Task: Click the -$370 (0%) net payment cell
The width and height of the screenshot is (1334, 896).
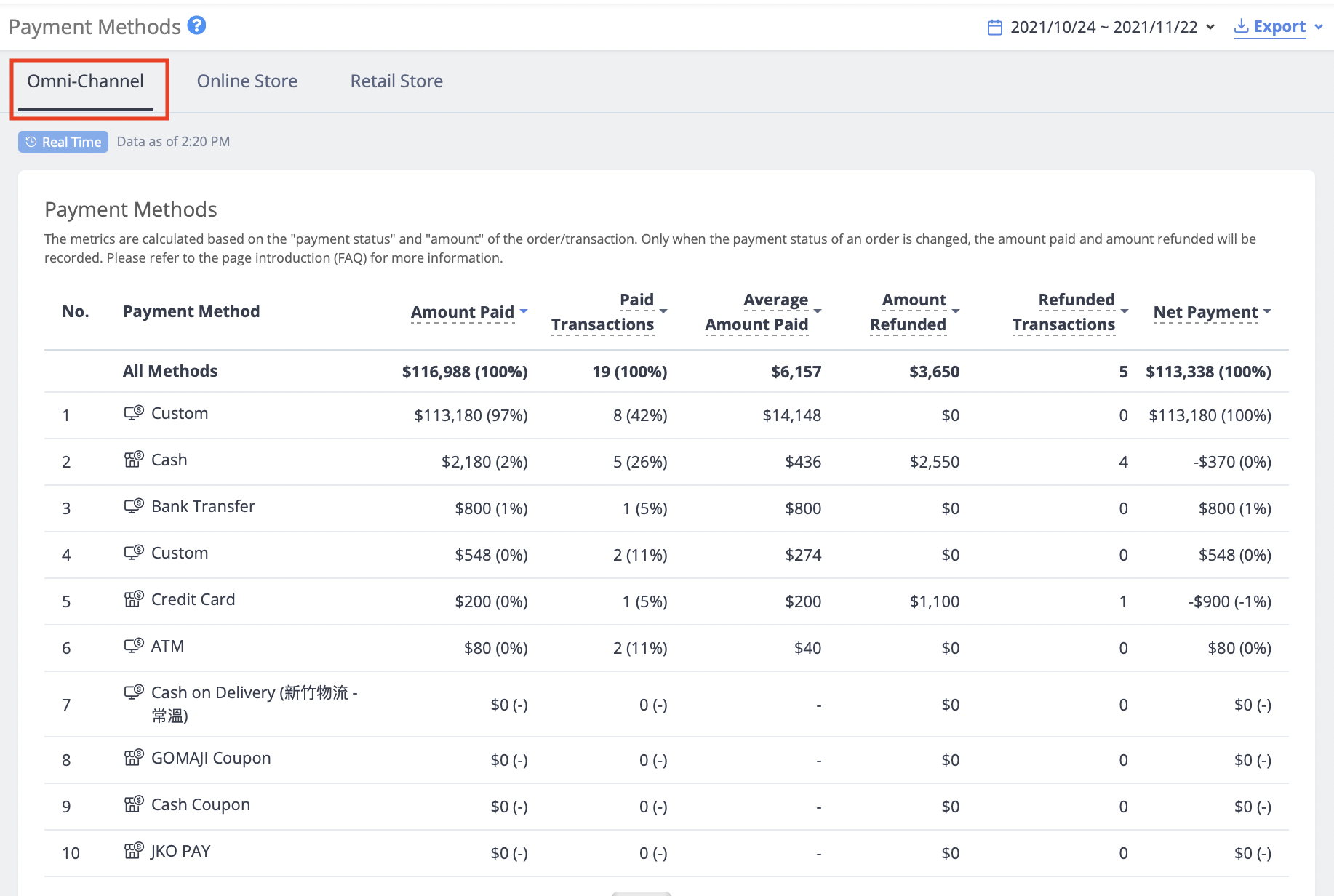Action: coord(1232,462)
